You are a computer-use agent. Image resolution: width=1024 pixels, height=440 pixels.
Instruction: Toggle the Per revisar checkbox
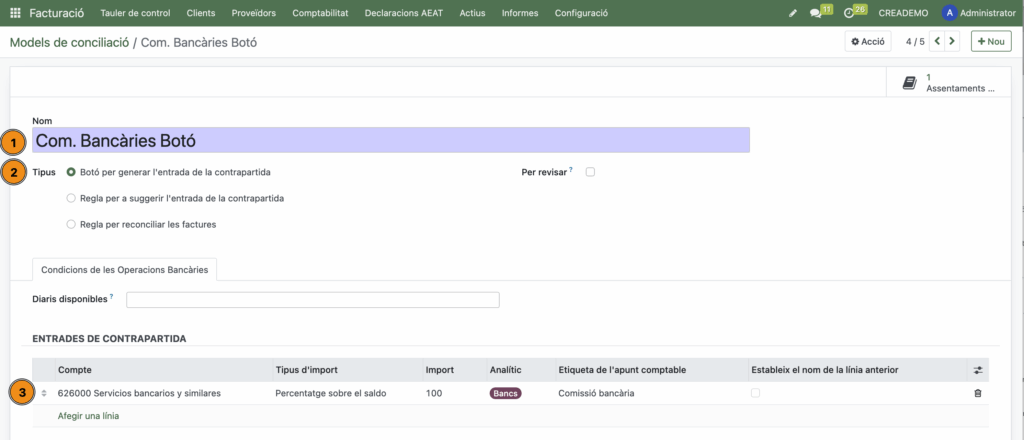click(x=590, y=172)
